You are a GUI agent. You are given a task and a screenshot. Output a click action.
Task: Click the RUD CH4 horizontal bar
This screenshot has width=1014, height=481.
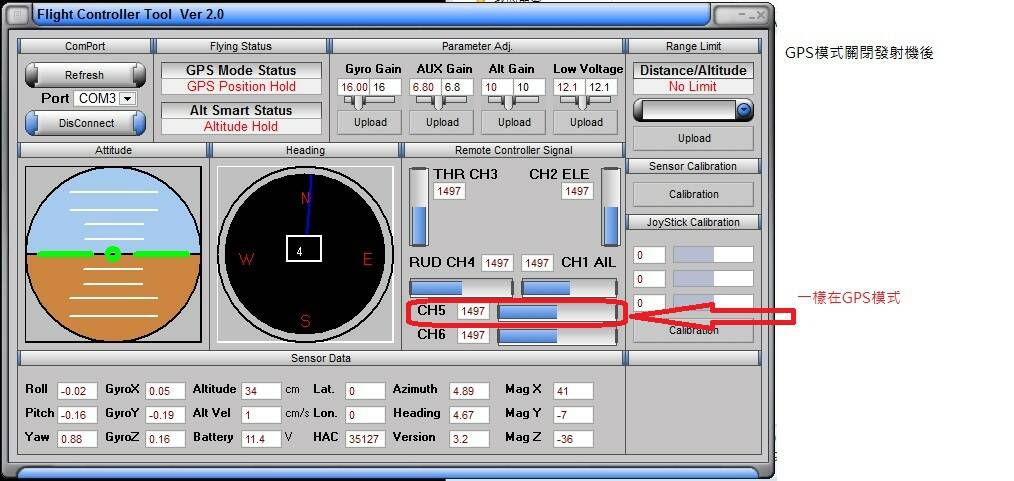coord(461,288)
